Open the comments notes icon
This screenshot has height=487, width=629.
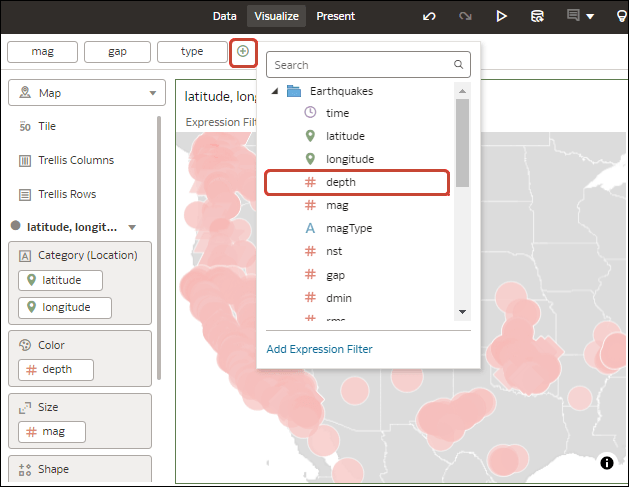573,16
